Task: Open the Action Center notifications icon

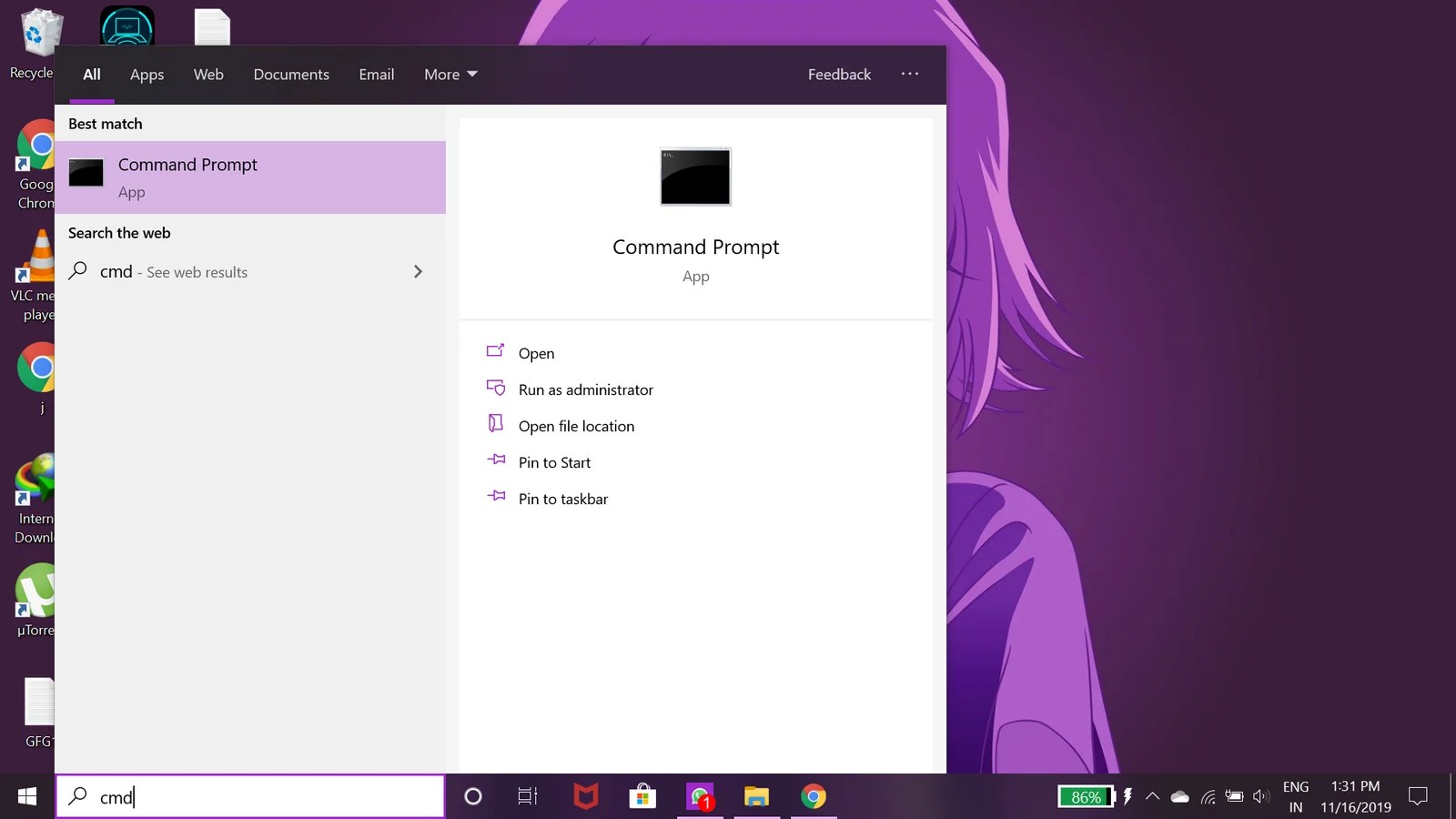Action: click(x=1418, y=796)
